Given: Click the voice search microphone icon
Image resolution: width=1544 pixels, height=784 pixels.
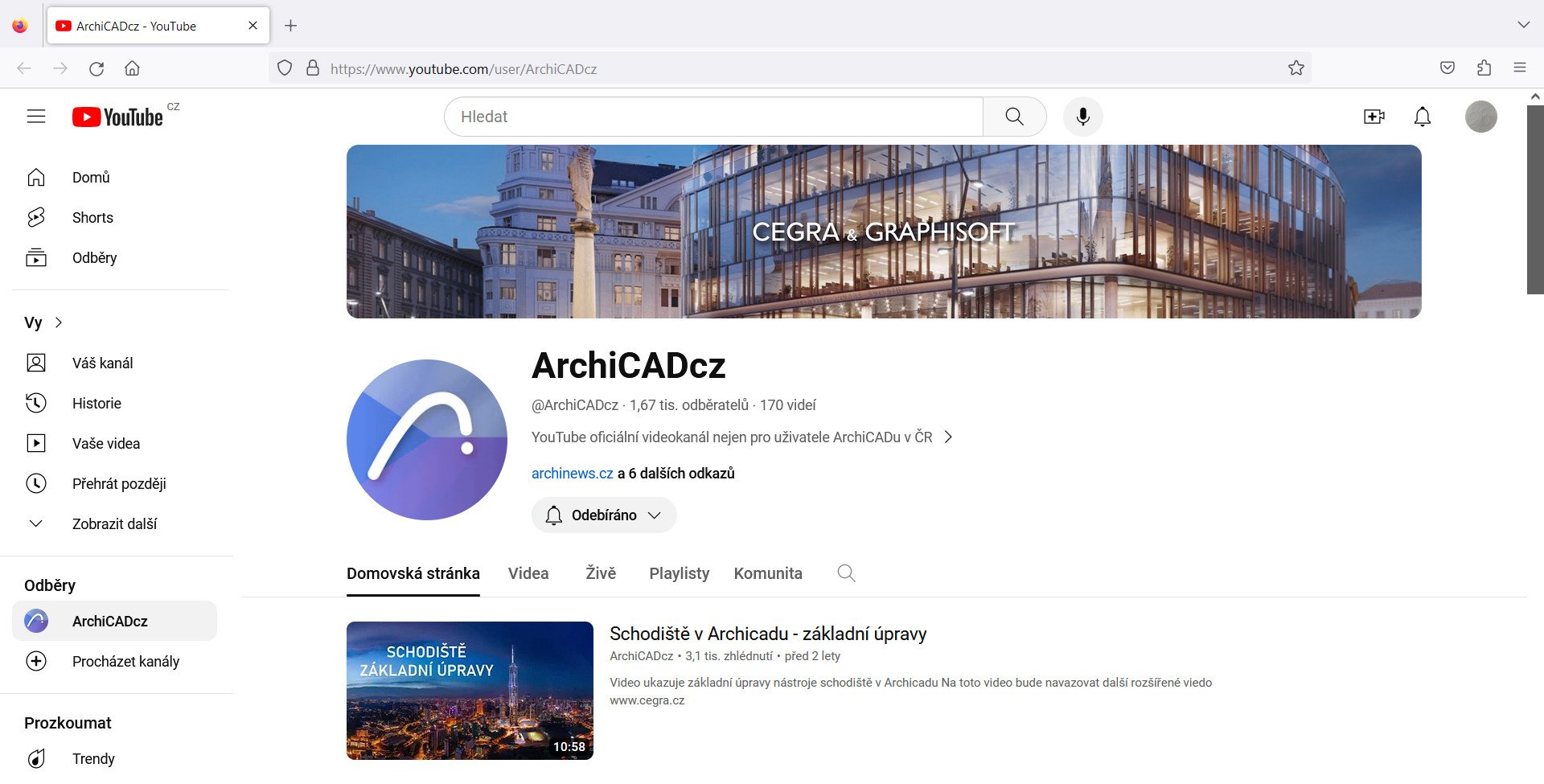Looking at the screenshot, I should coord(1082,117).
